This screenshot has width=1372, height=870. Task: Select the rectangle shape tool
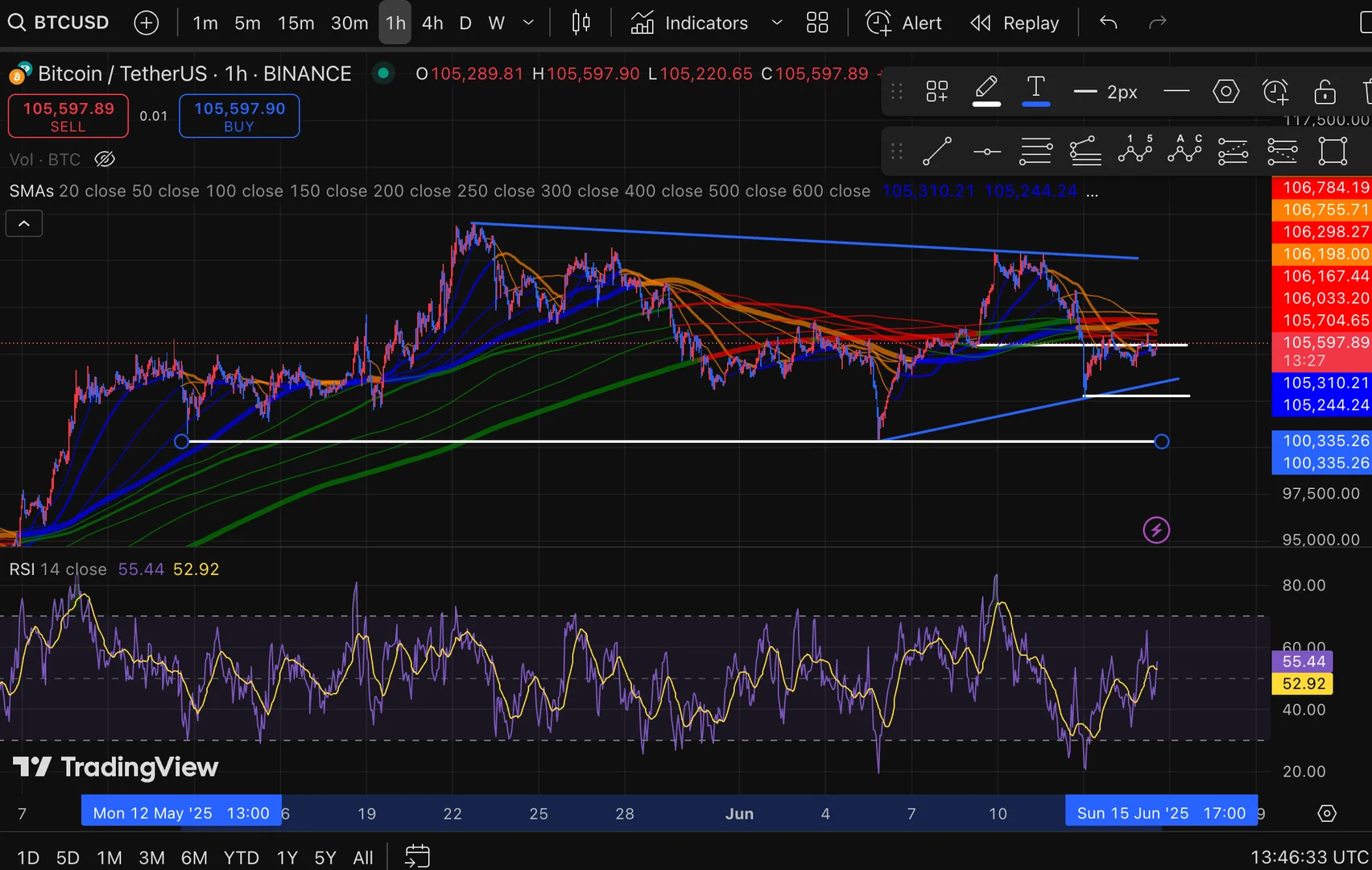1333,151
